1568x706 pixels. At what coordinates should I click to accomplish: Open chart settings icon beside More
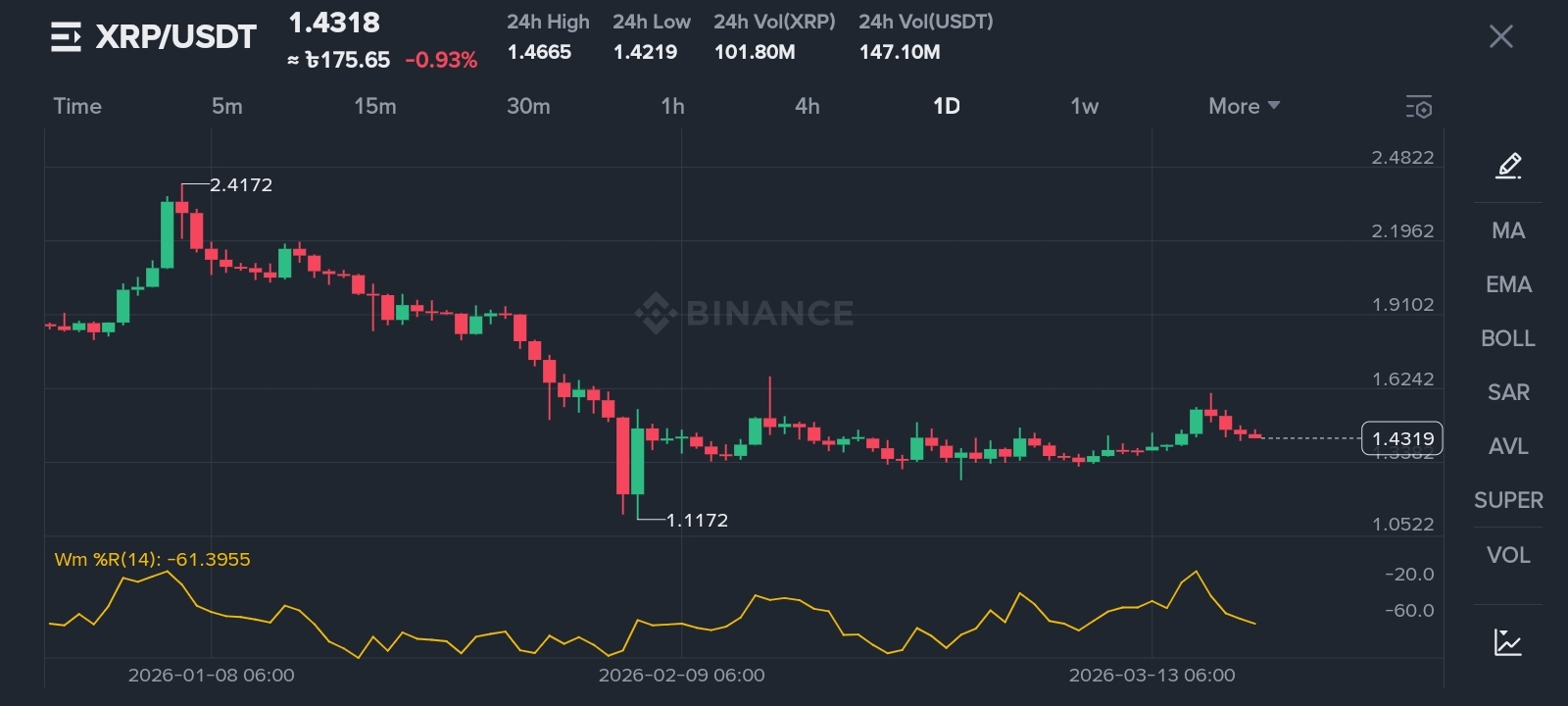pos(1419,107)
